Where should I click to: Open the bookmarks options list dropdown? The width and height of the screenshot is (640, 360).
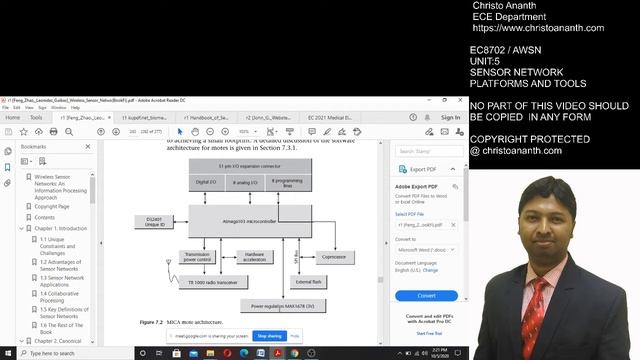pyautogui.click(x=27, y=161)
